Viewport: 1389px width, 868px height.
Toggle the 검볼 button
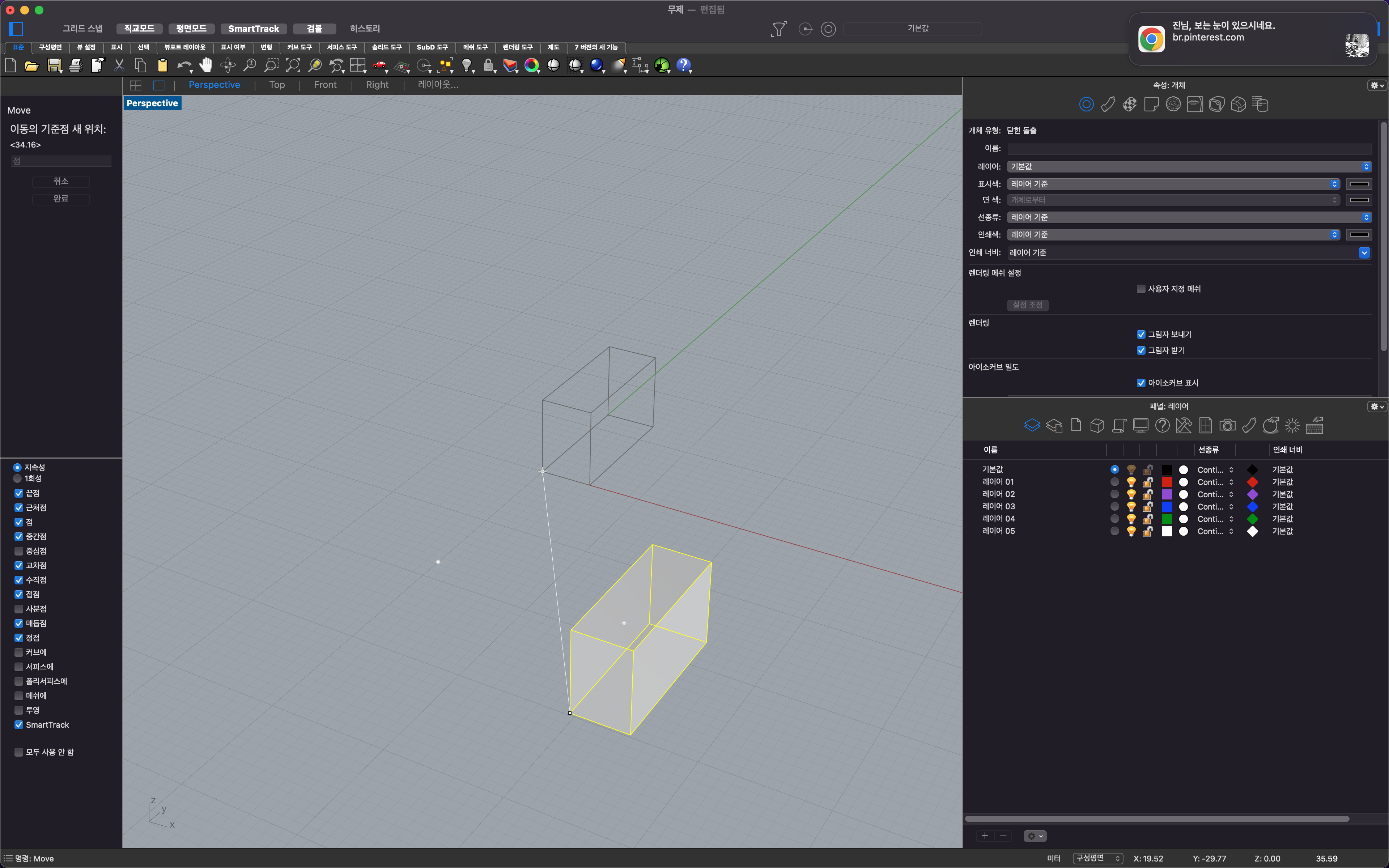pyautogui.click(x=314, y=29)
